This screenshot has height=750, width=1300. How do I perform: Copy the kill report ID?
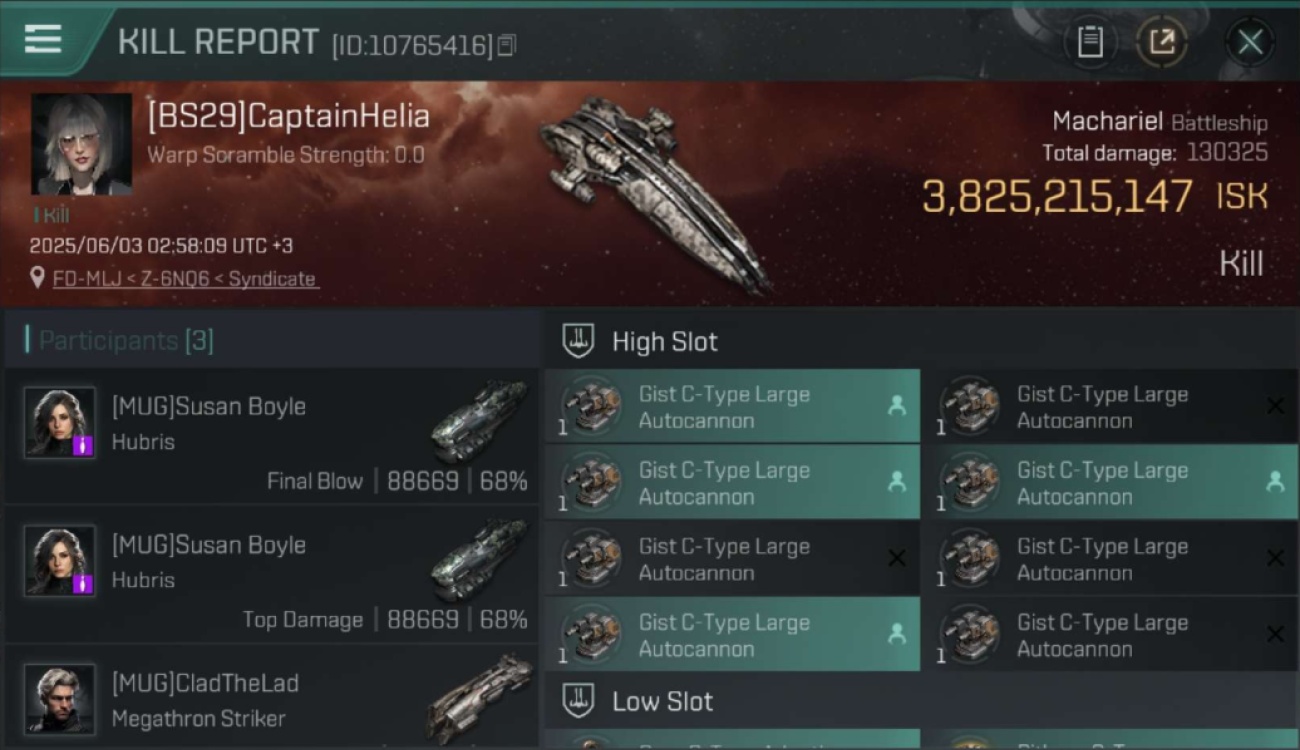pyautogui.click(x=507, y=45)
